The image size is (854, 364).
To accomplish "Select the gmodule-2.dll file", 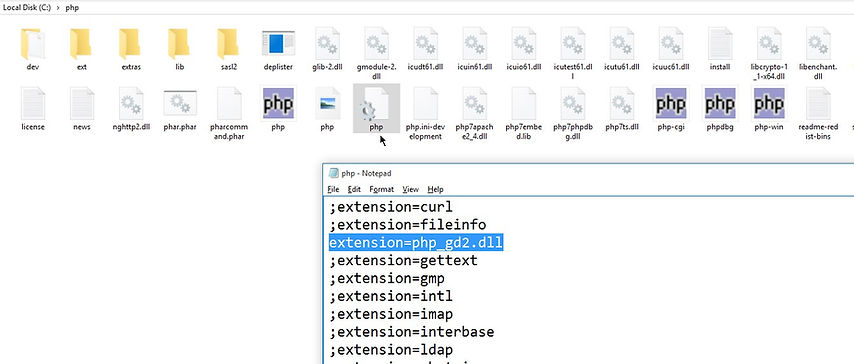I will pos(376,54).
